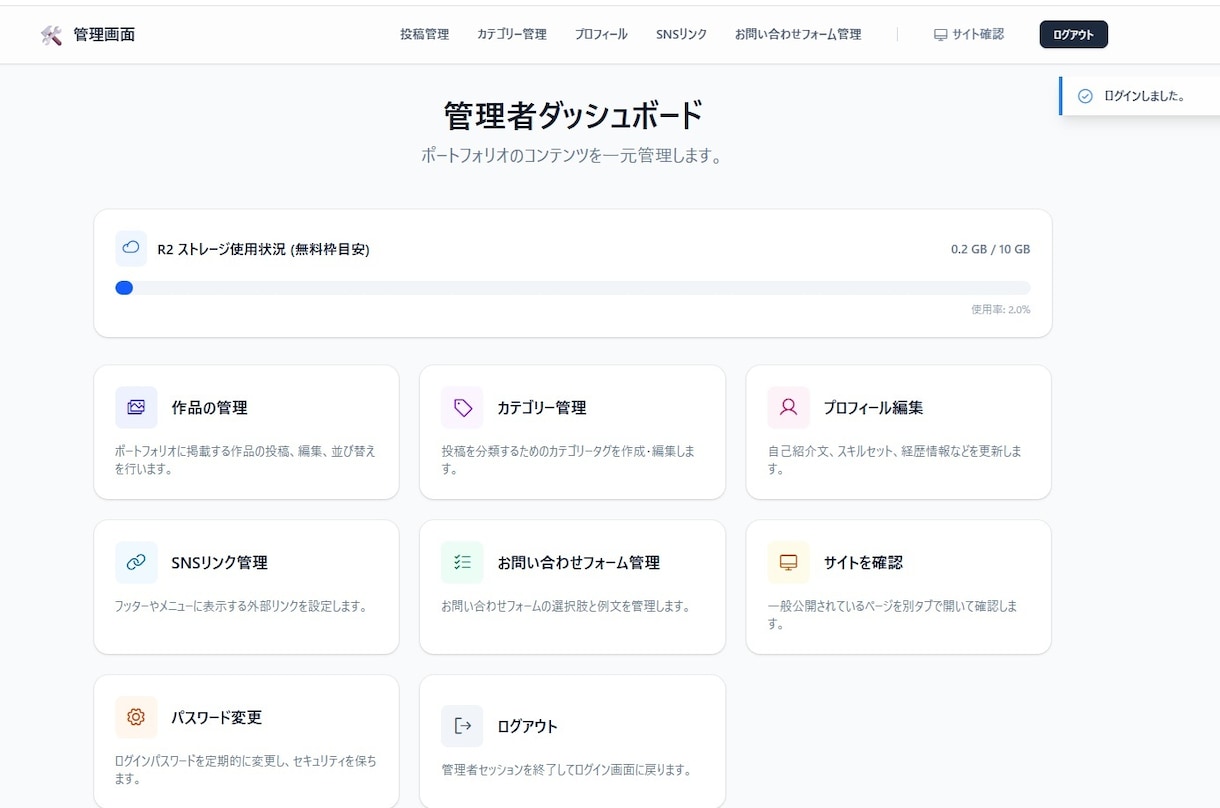Go to プロフィール in the top navigation
The height and width of the screenshot is (808, 1220).
click(x=601, y=35)
